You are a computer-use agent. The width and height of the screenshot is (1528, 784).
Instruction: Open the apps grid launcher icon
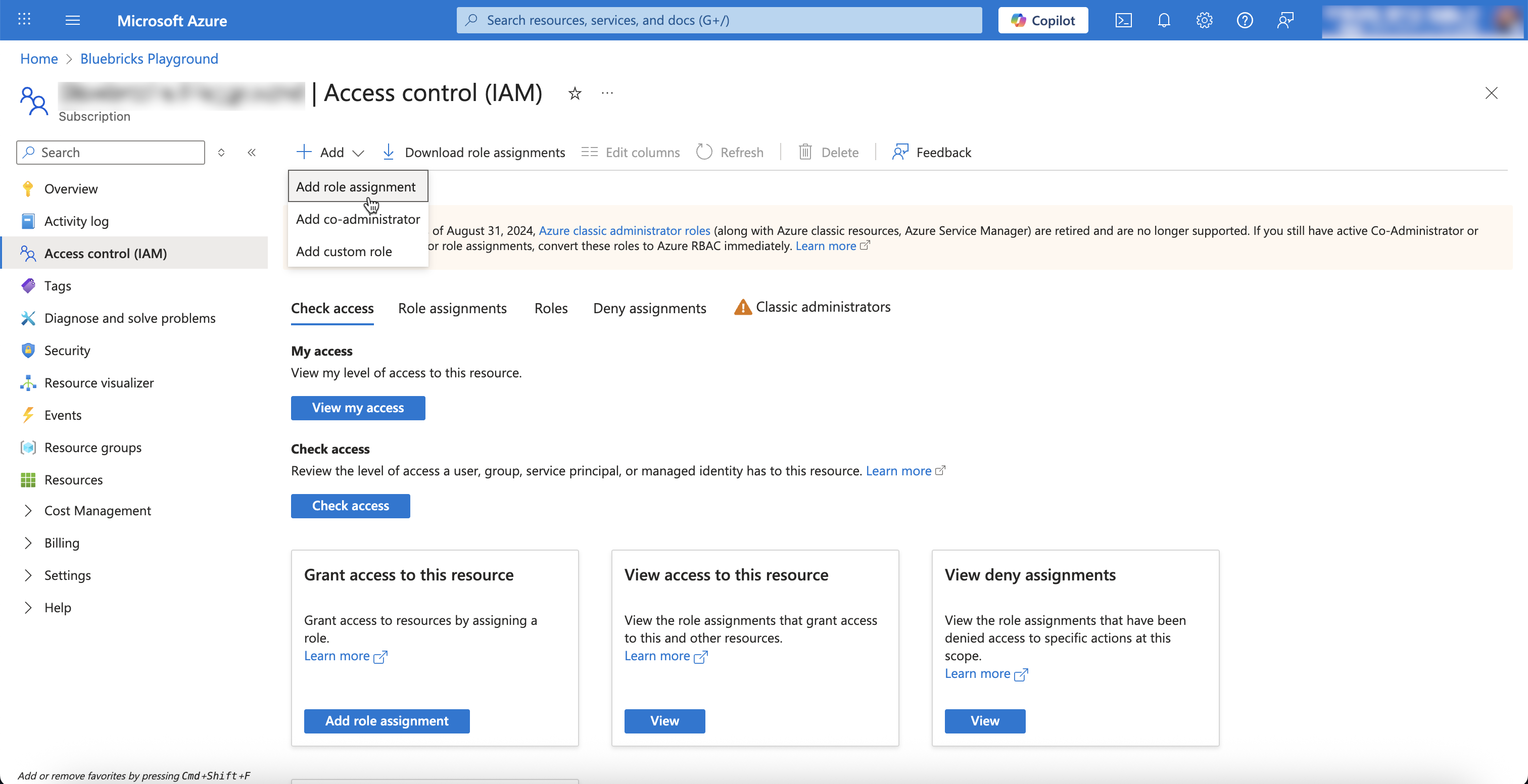click(24, 20)
